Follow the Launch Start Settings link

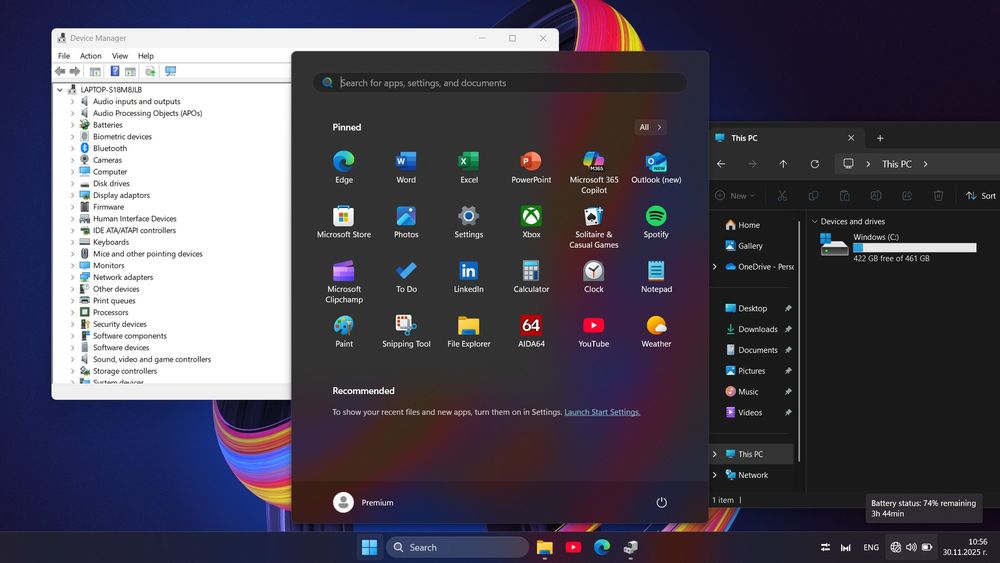pos(602,412)
